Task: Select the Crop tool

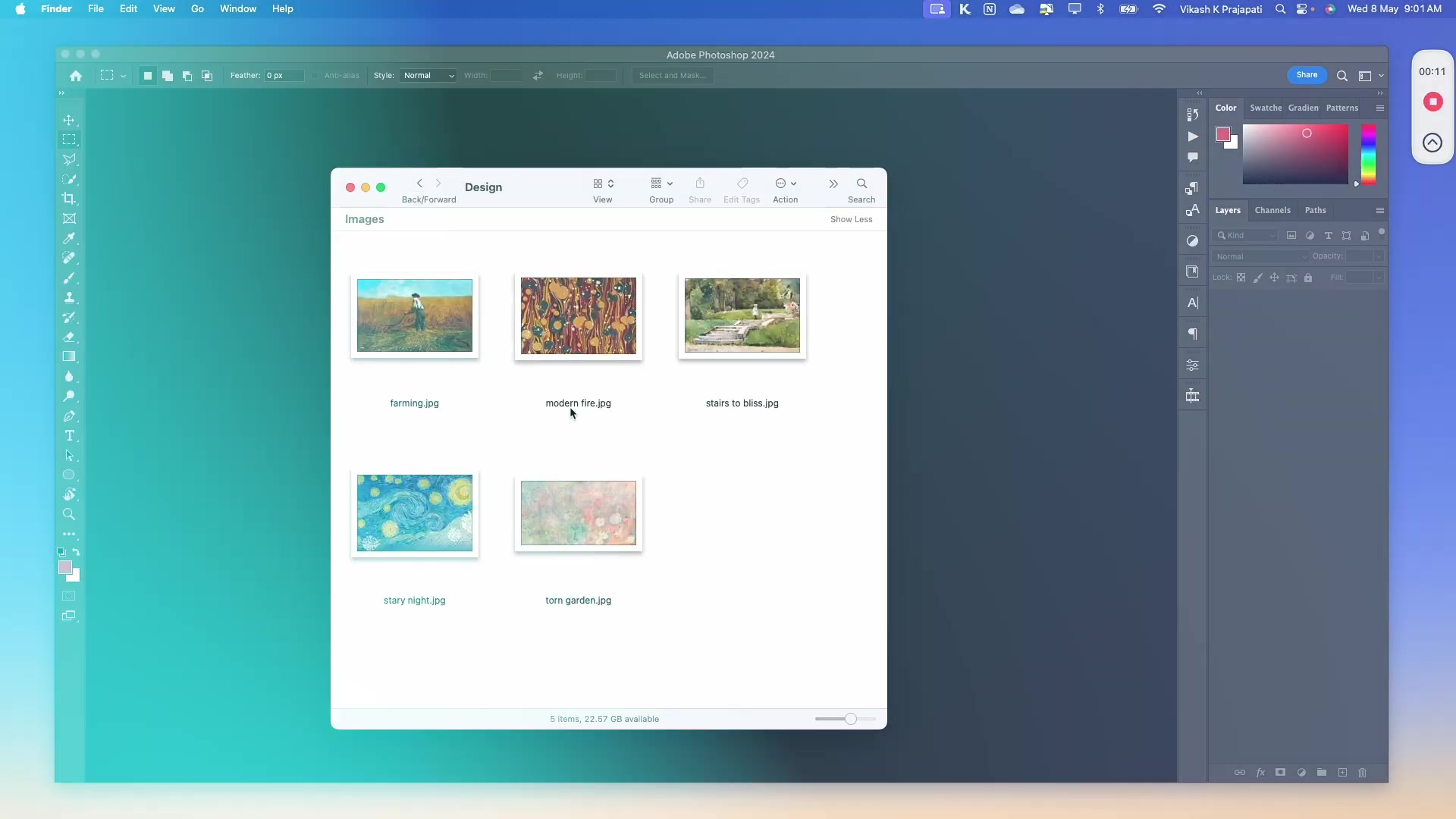Action: [70, 199]
